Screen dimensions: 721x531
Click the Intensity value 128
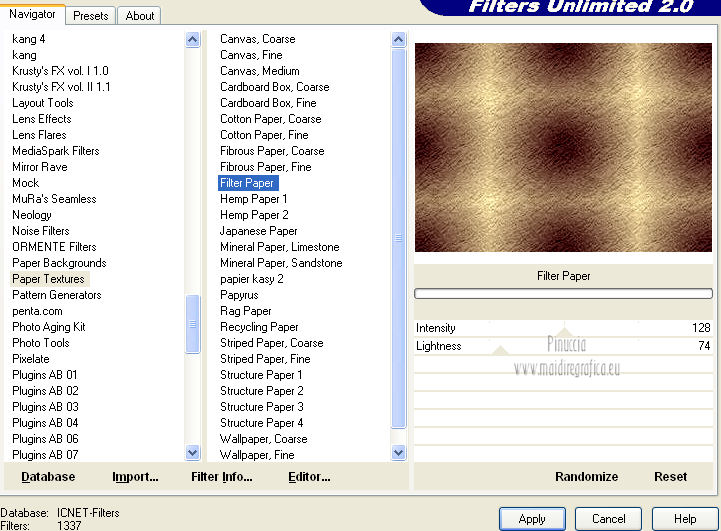click(x=701, y=328)
